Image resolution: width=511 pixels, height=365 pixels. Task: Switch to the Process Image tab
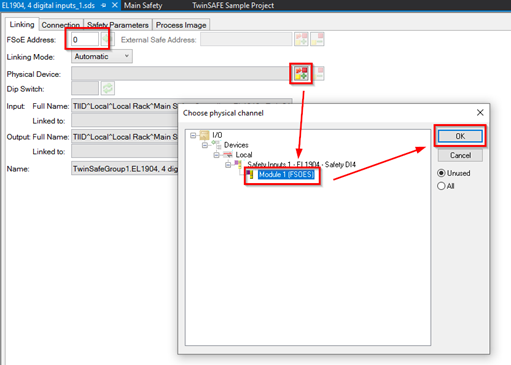(181, 25)
